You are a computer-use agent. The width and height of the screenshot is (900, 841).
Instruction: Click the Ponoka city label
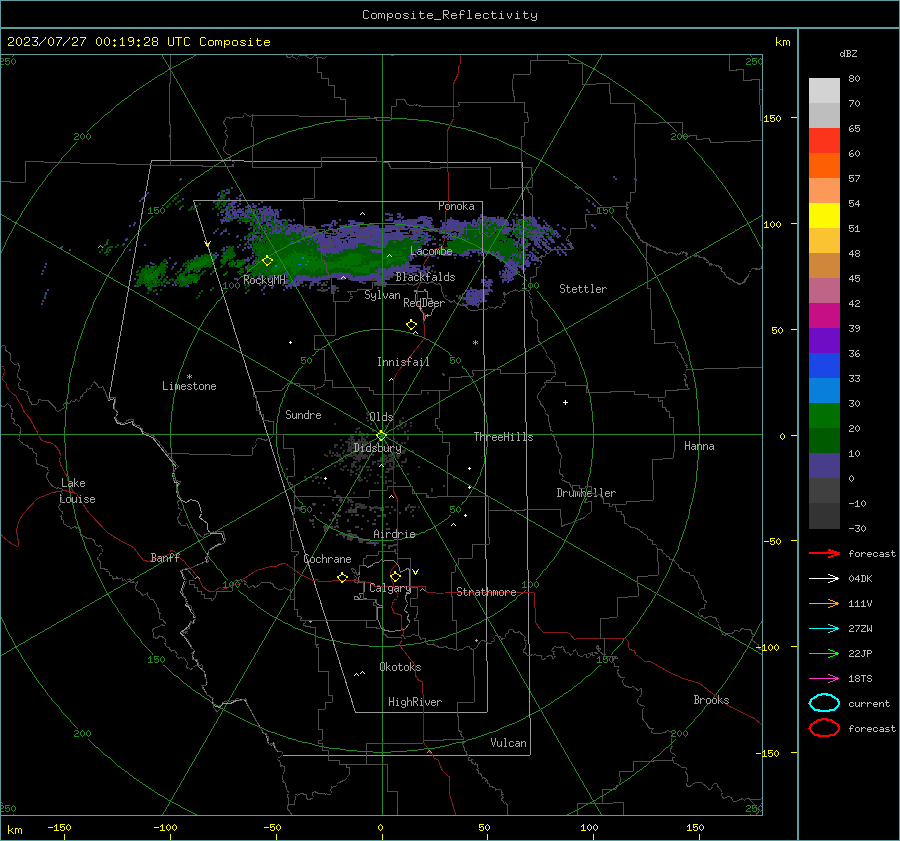pyautogui.click(x=456, y=206)
